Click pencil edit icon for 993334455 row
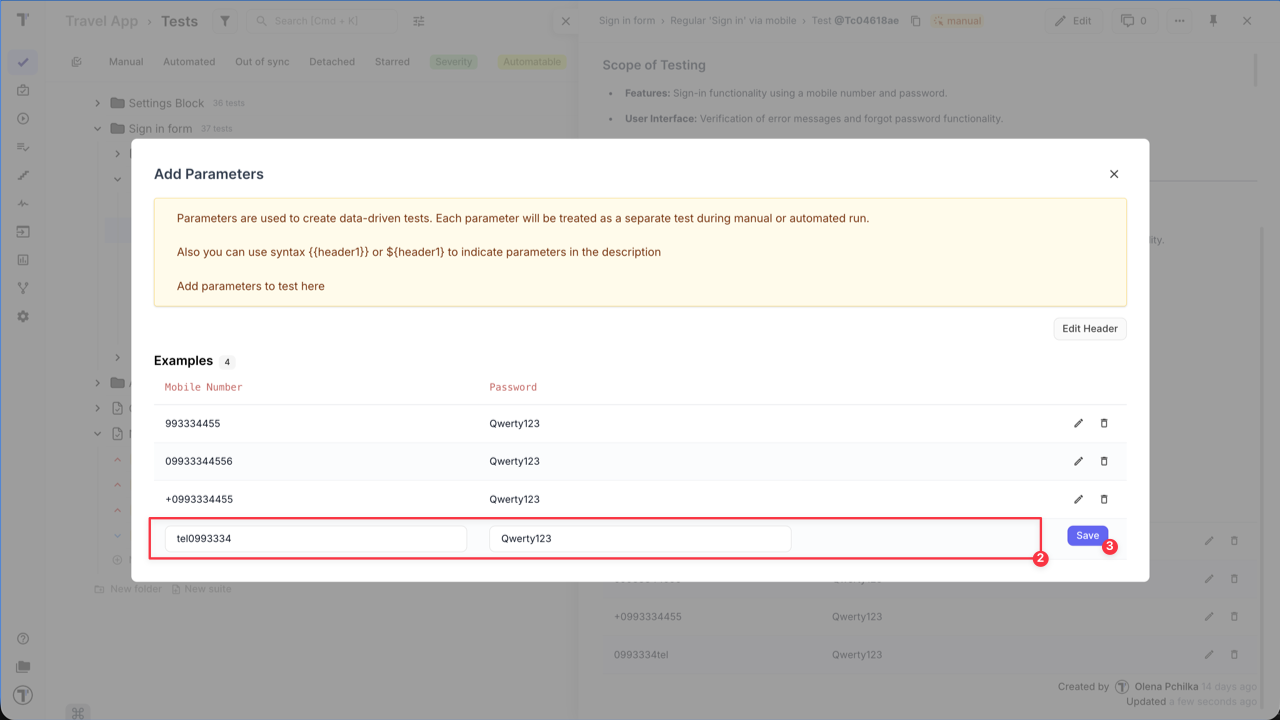The height and width of the screenshot is (720, 1280). pyautogui.click(x=1078, y=423)
